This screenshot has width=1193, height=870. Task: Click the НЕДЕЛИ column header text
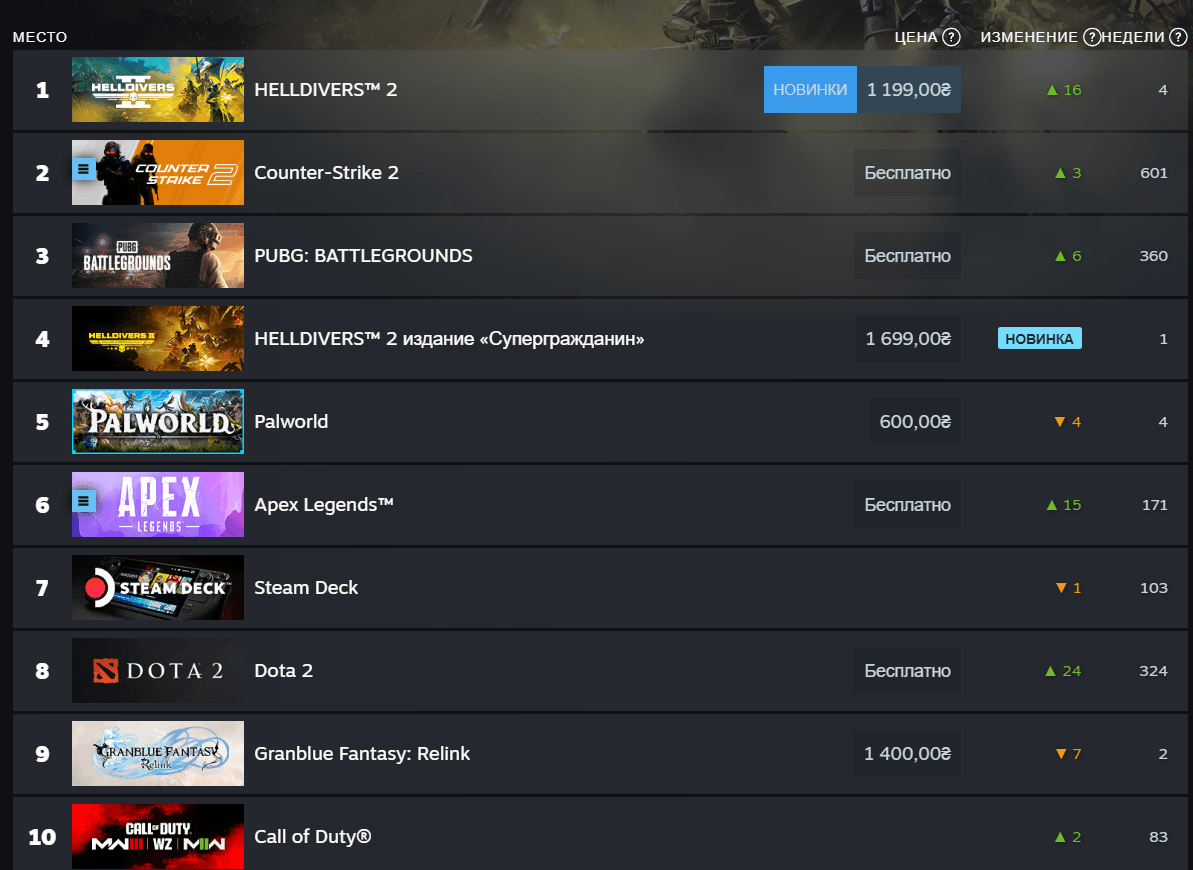click(1133, 37)
